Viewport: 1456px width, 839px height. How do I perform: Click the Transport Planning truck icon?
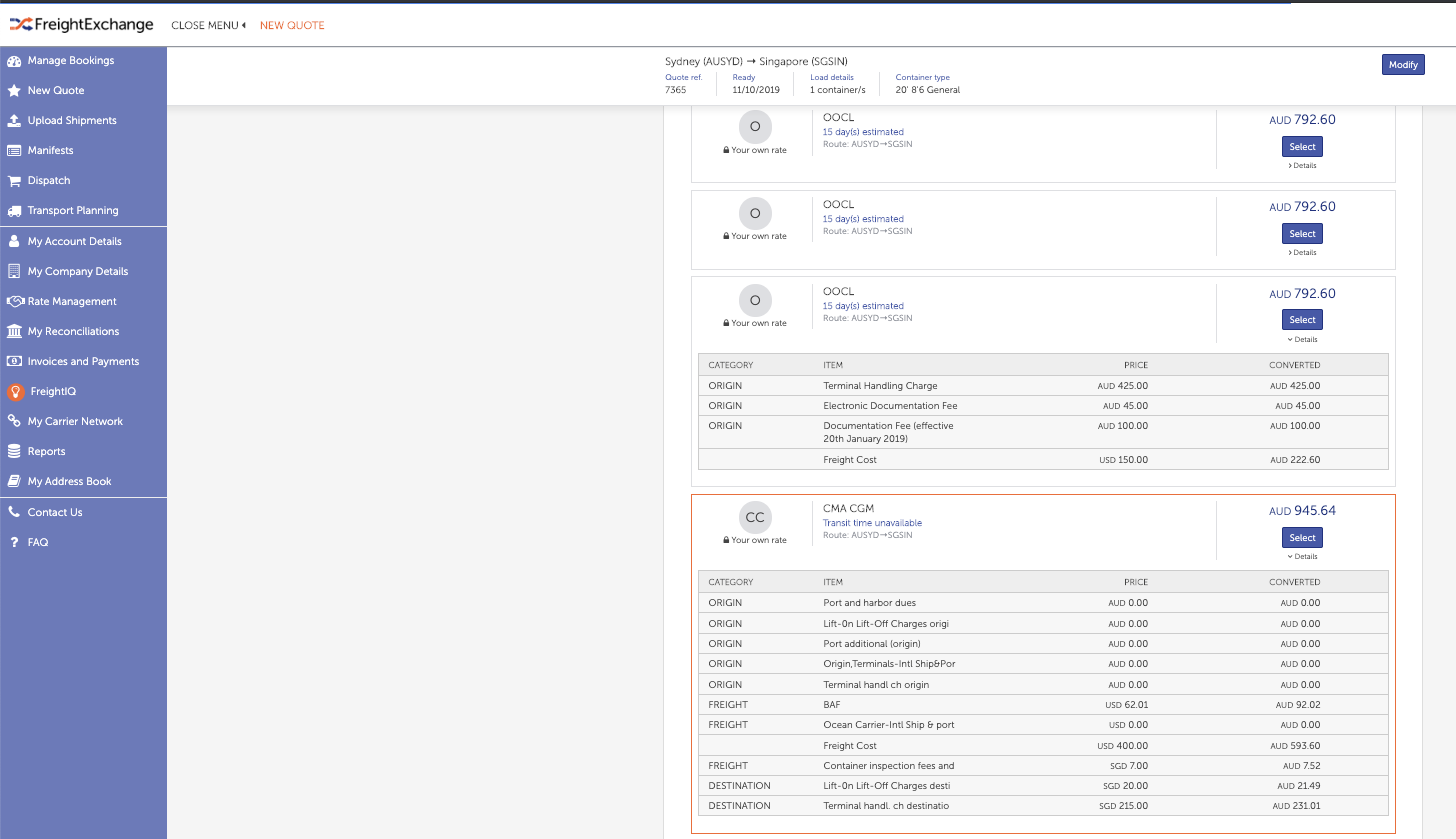pyautogui.click(x=14, y=211)
